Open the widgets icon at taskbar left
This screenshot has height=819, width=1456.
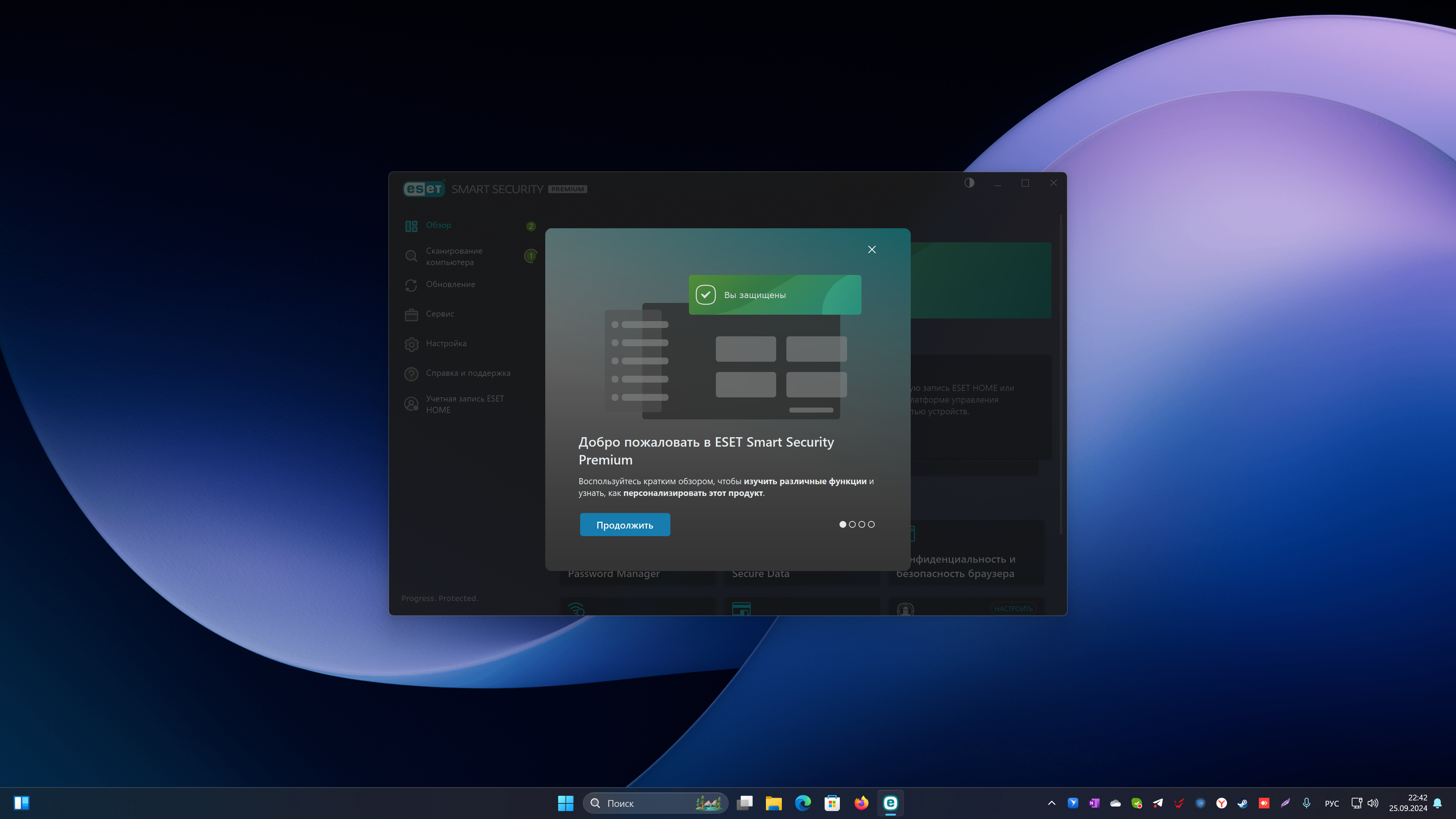click(22, 803)
